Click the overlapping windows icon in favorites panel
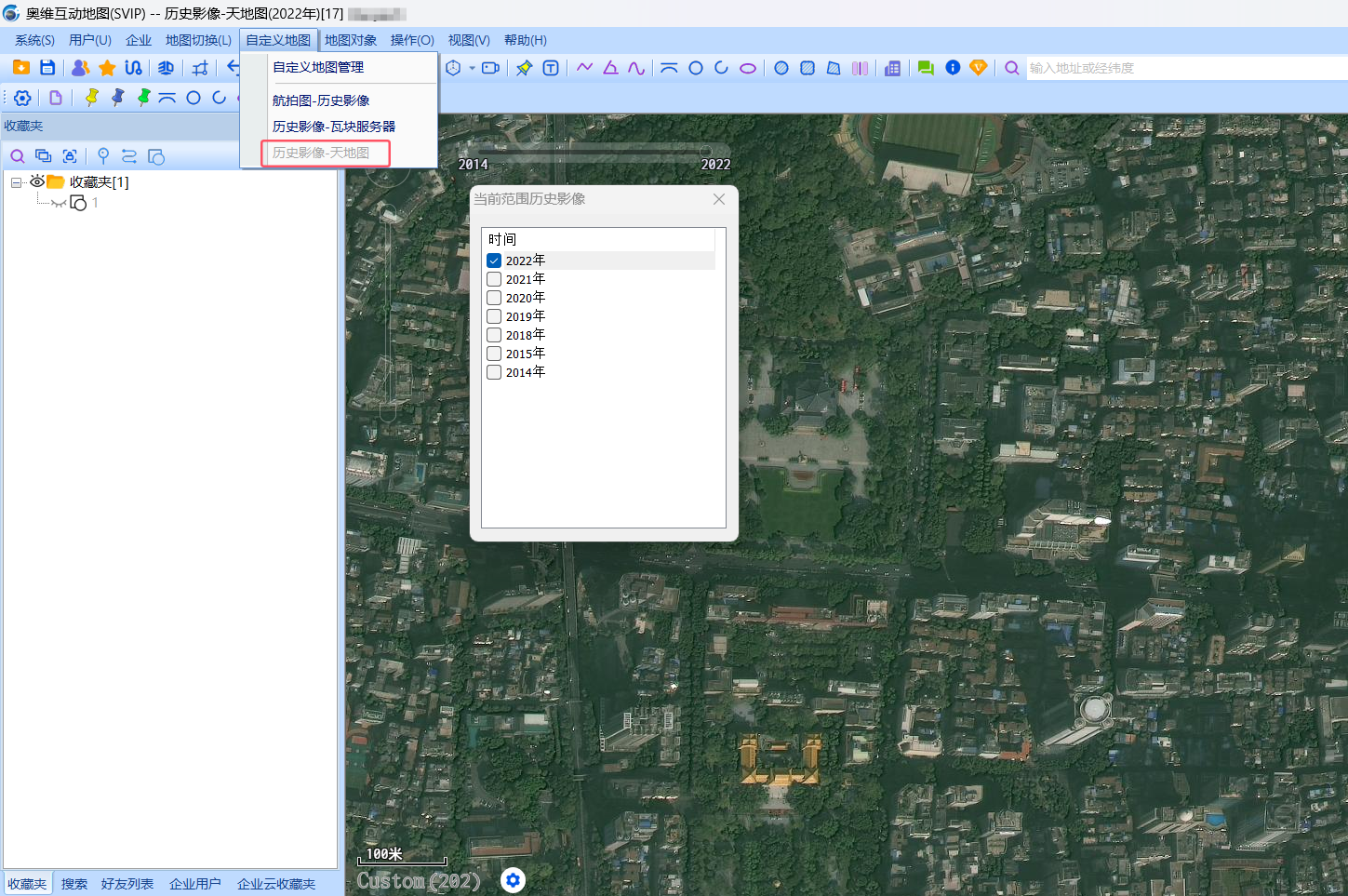Viewport: 1348px width, 896px height. (43, 156)
